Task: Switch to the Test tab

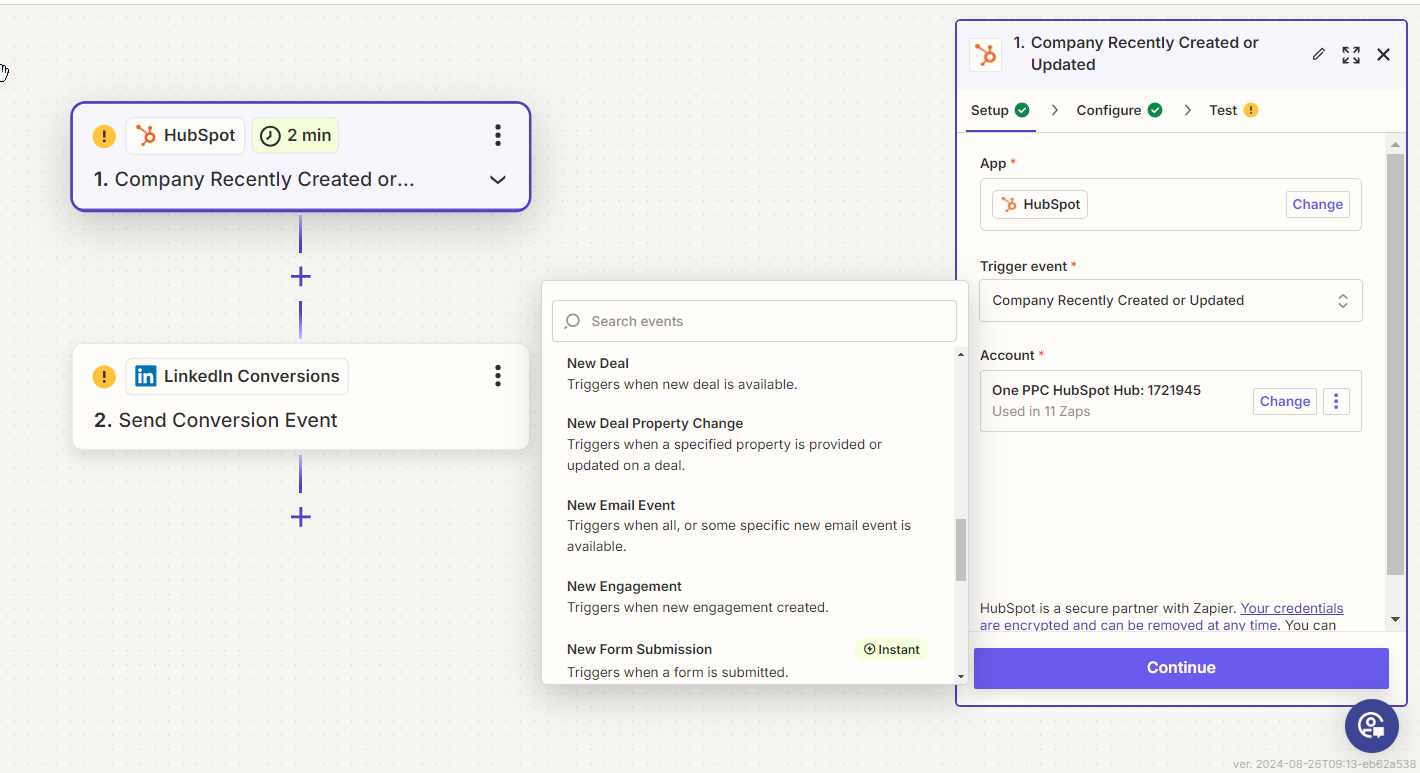Action: (1233, 110)
